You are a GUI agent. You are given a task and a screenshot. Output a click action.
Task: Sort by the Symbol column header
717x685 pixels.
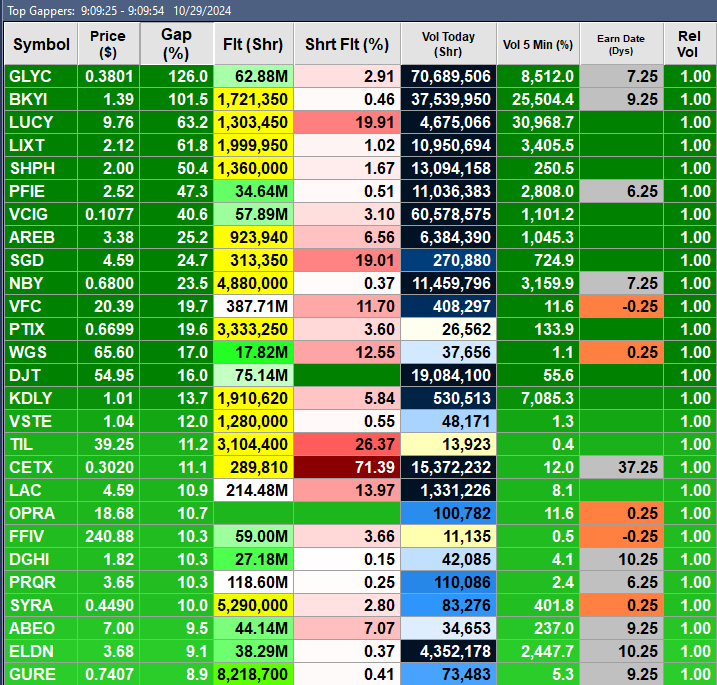tap(41, 44)
